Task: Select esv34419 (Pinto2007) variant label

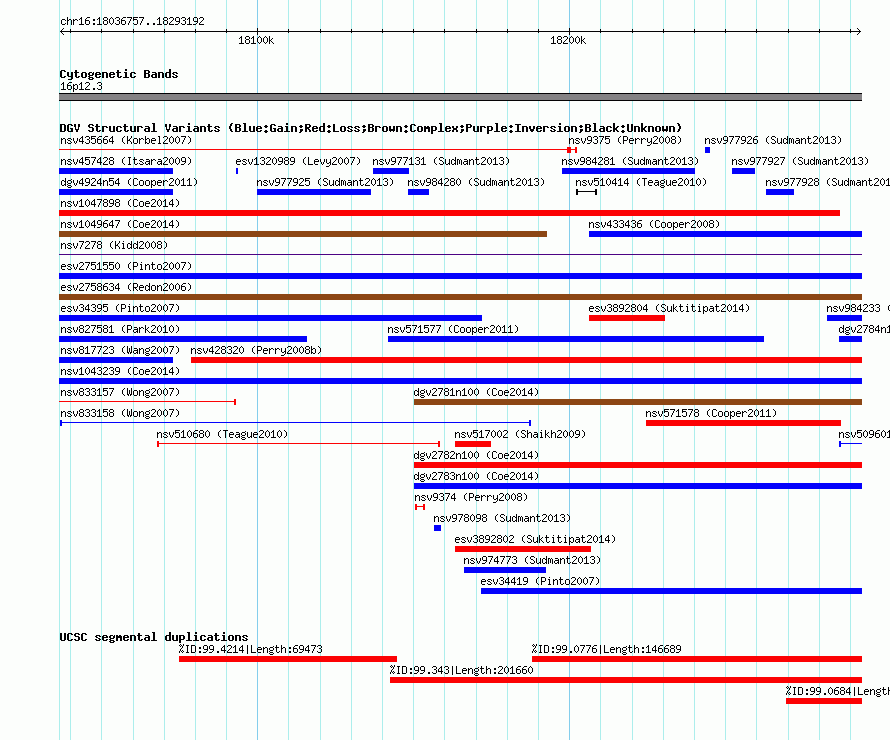Action: 540,581
